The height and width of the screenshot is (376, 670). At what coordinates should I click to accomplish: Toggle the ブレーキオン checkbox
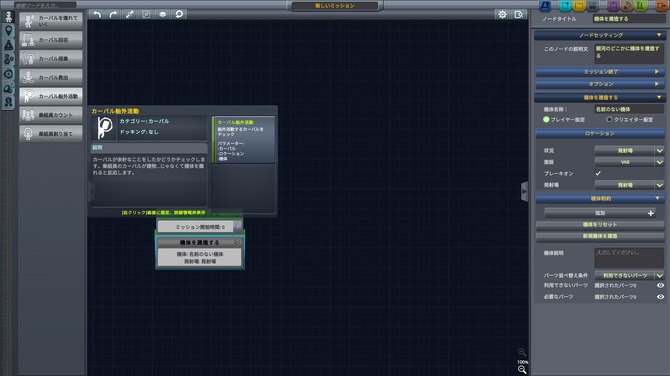[x=598, y=173]
